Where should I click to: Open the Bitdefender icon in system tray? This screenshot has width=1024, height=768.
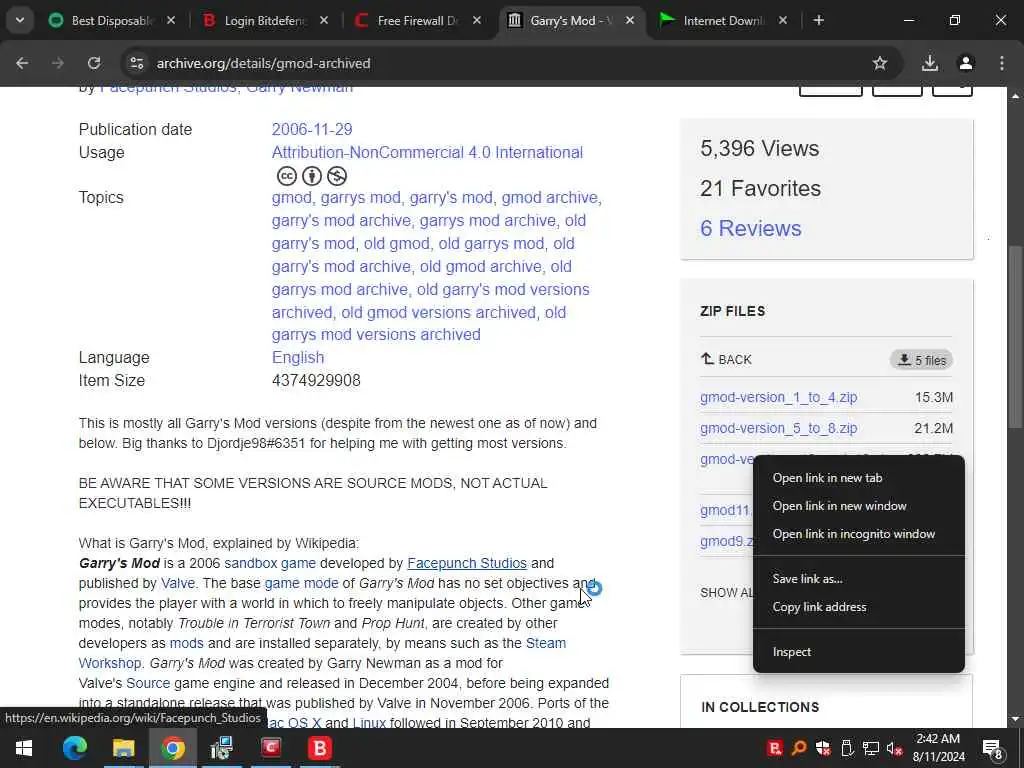pos(774,748)
